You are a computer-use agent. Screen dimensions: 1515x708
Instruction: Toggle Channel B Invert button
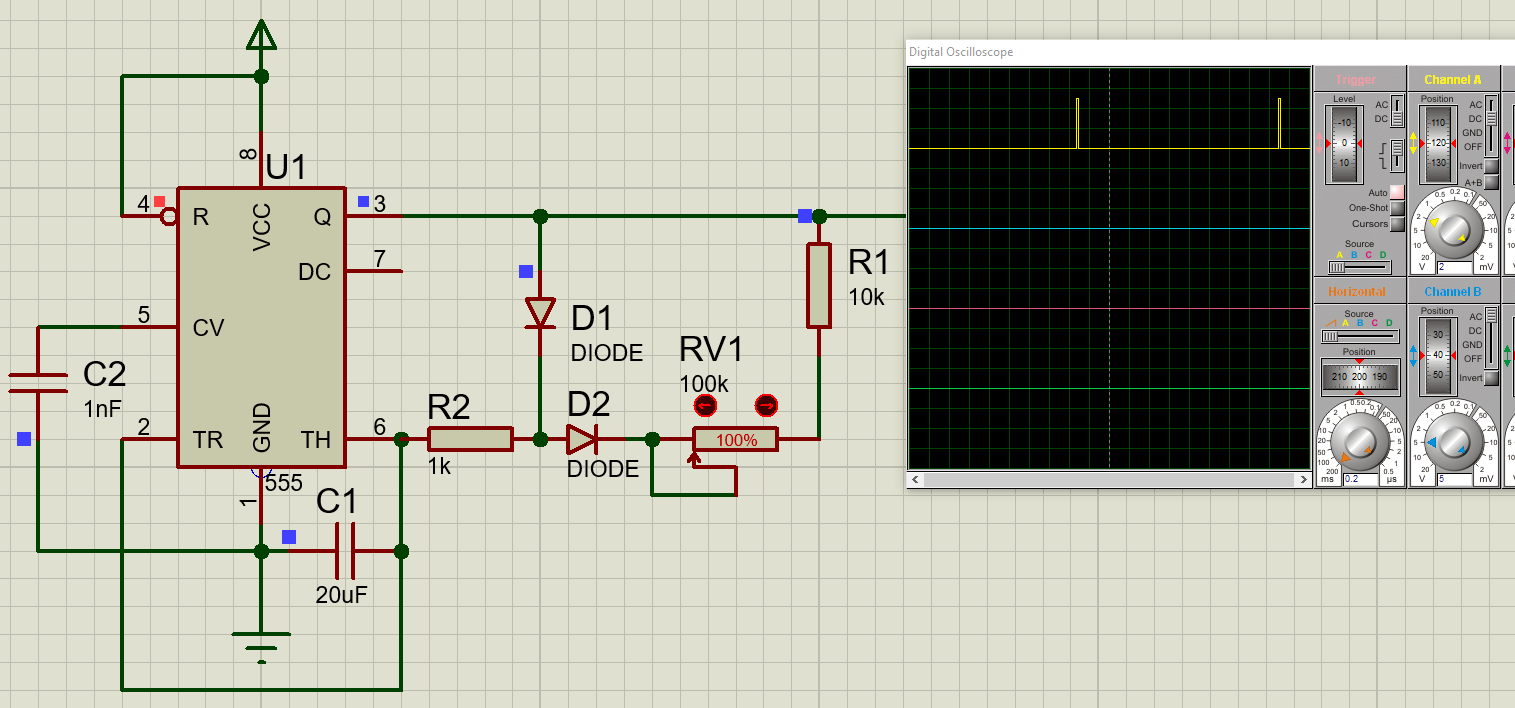pyautogui.click(x=1491, y=378)
